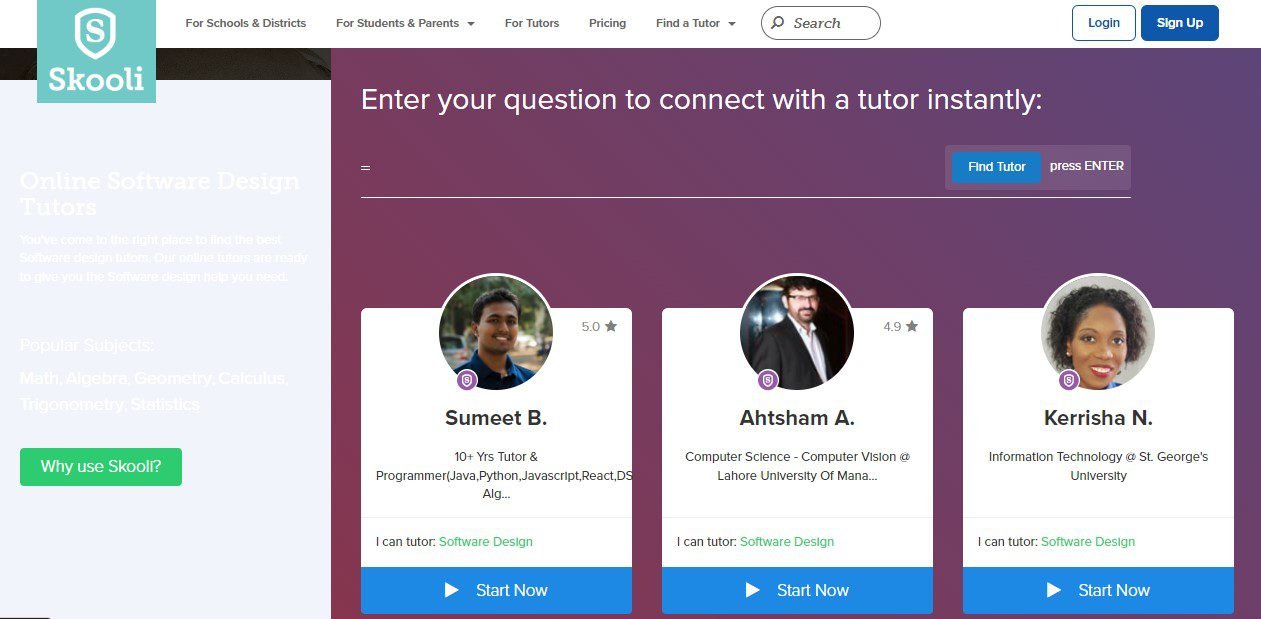
Task: Click the Skooli shield logo
Action: coord(96,36)
